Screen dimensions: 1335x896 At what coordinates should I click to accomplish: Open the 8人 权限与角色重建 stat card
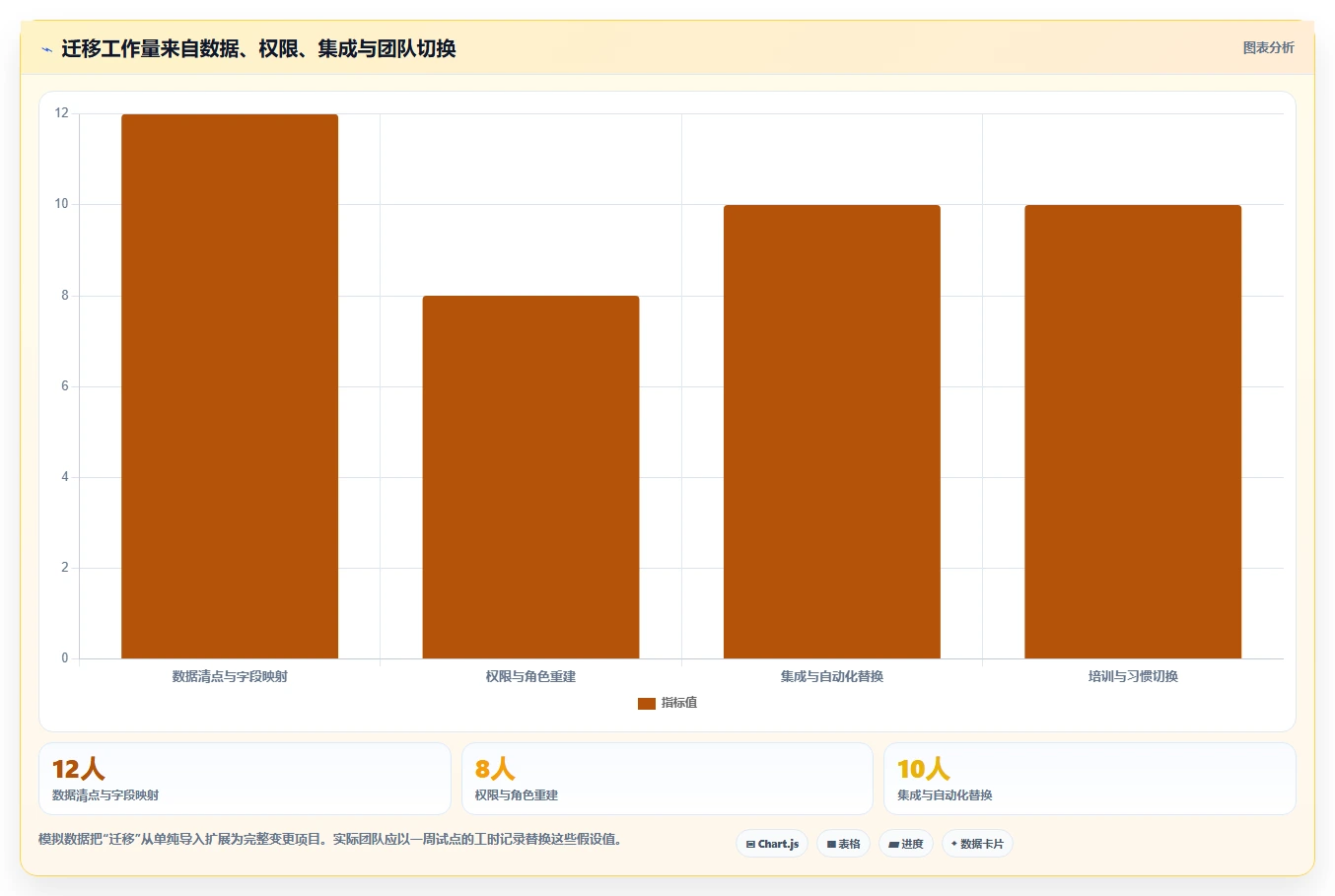[x=667, y=779]
